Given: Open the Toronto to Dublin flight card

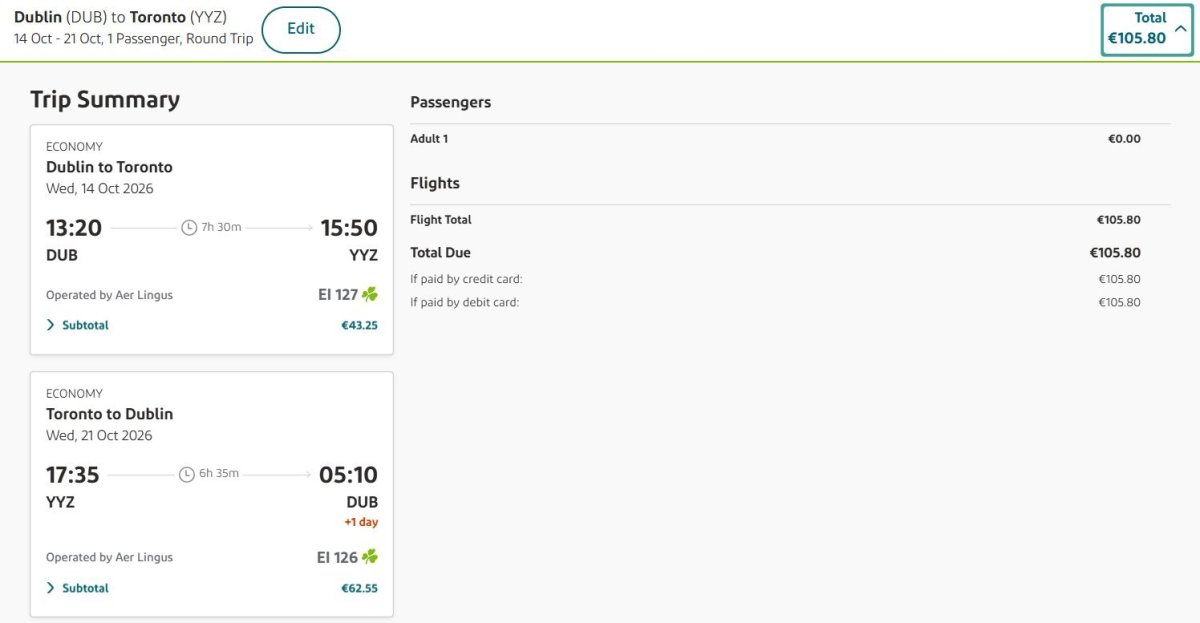Looking at the screenshot, I should pyautogui.click(x=212, y=495).
